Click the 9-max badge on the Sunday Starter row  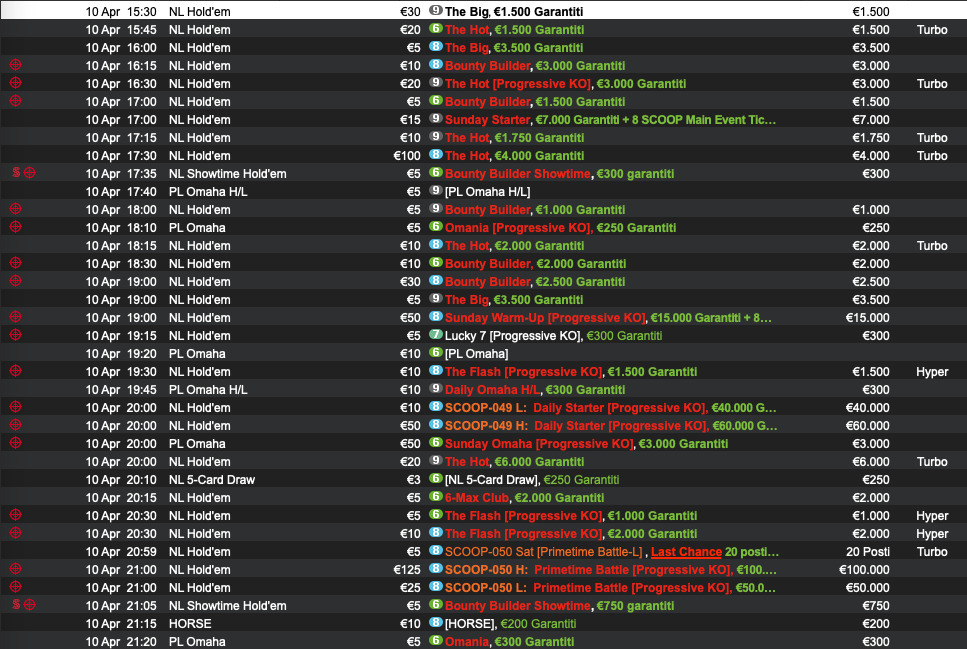tap(436, 118)
